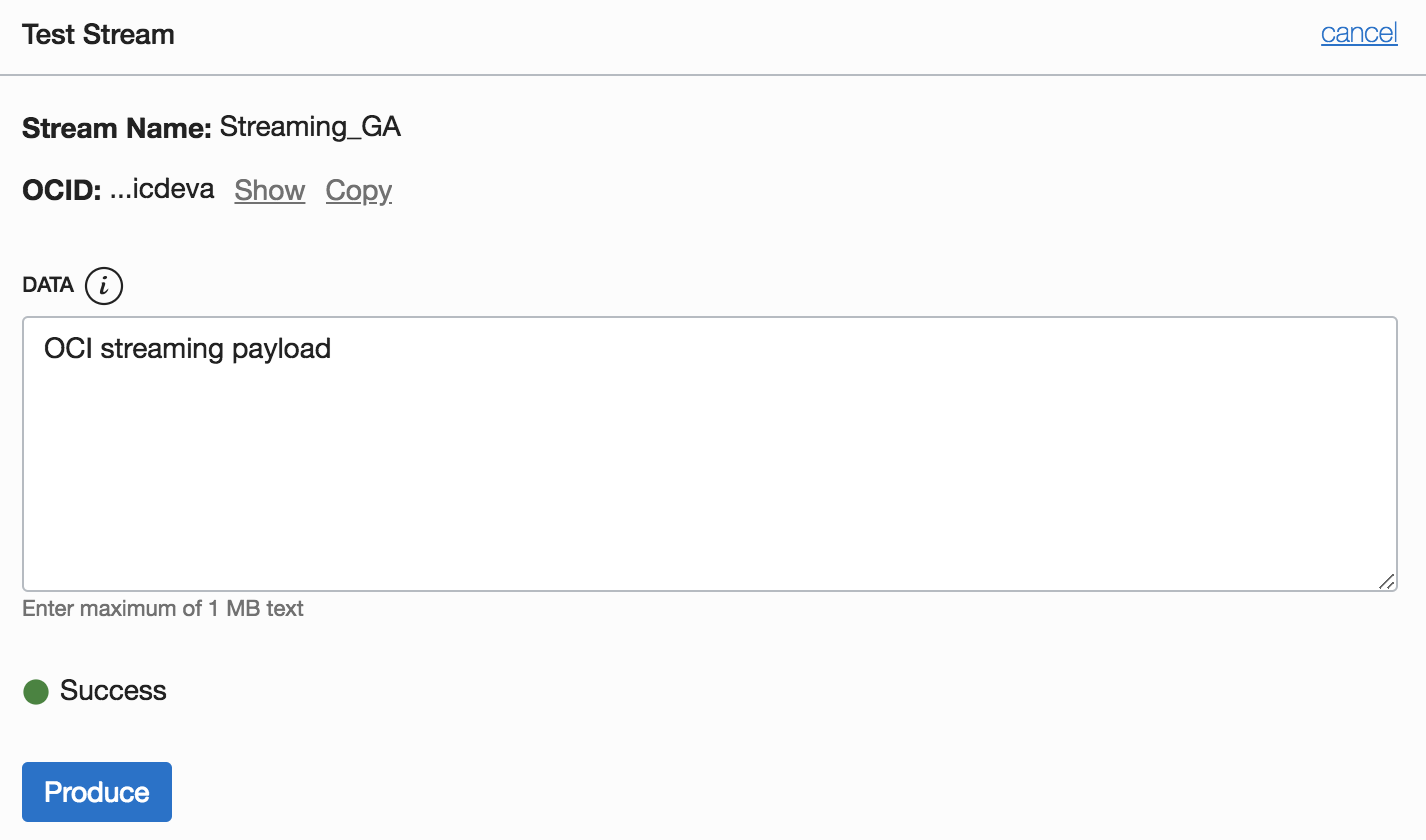
Task: Click the OCID label
Action: point(61,190)
